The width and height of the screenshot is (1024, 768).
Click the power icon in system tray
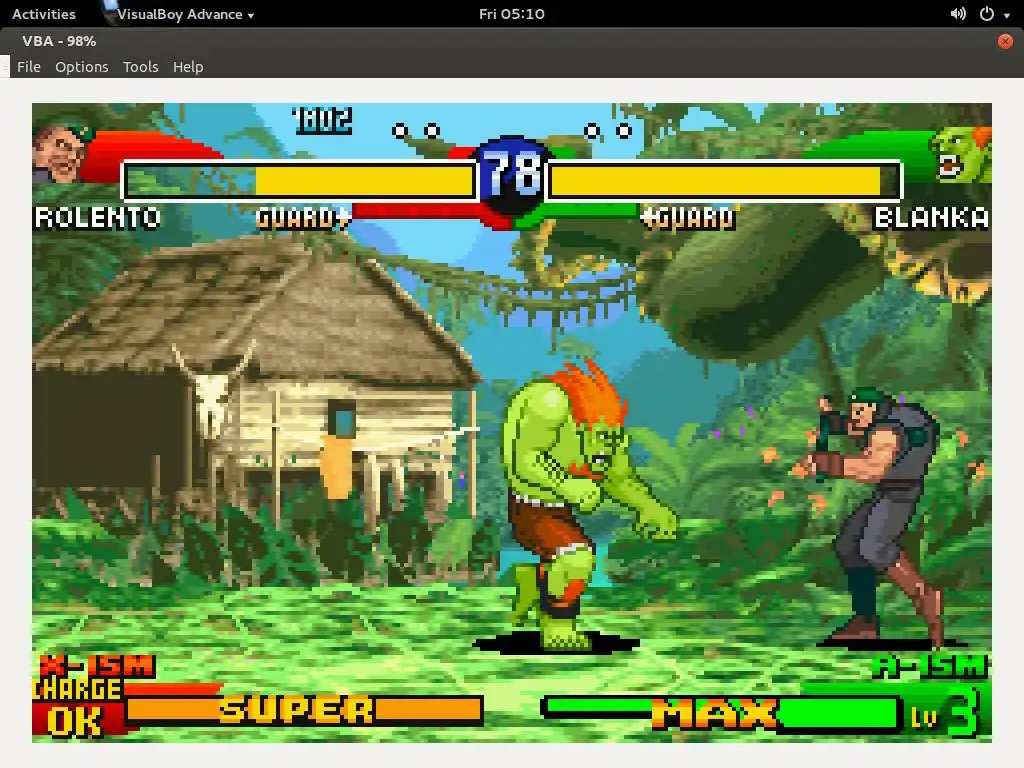[987, 14]
